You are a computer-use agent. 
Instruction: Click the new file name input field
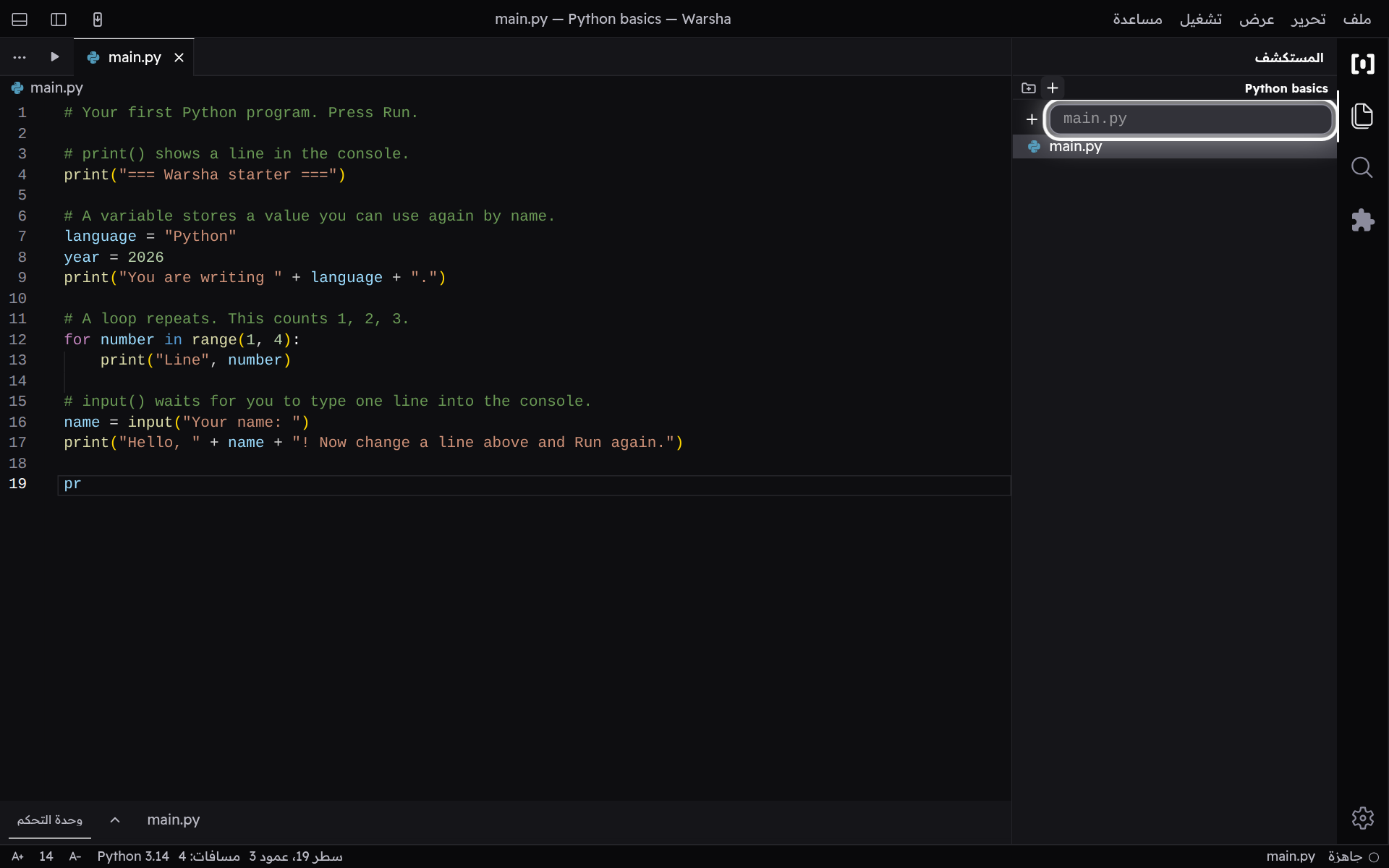1191,119
